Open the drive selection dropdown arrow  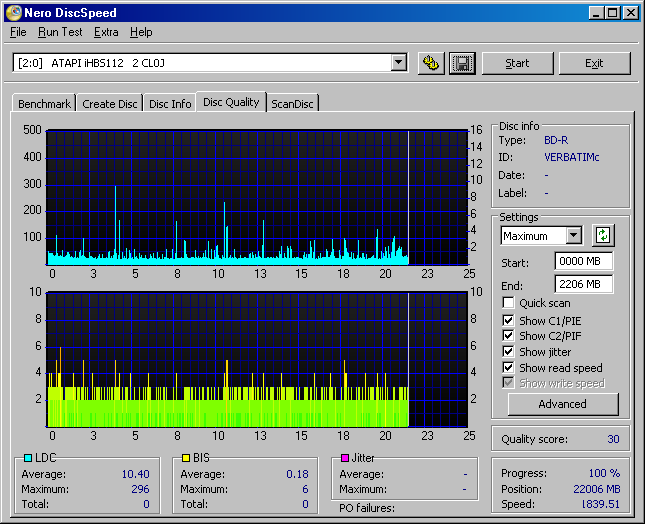[x=398, y=63]
